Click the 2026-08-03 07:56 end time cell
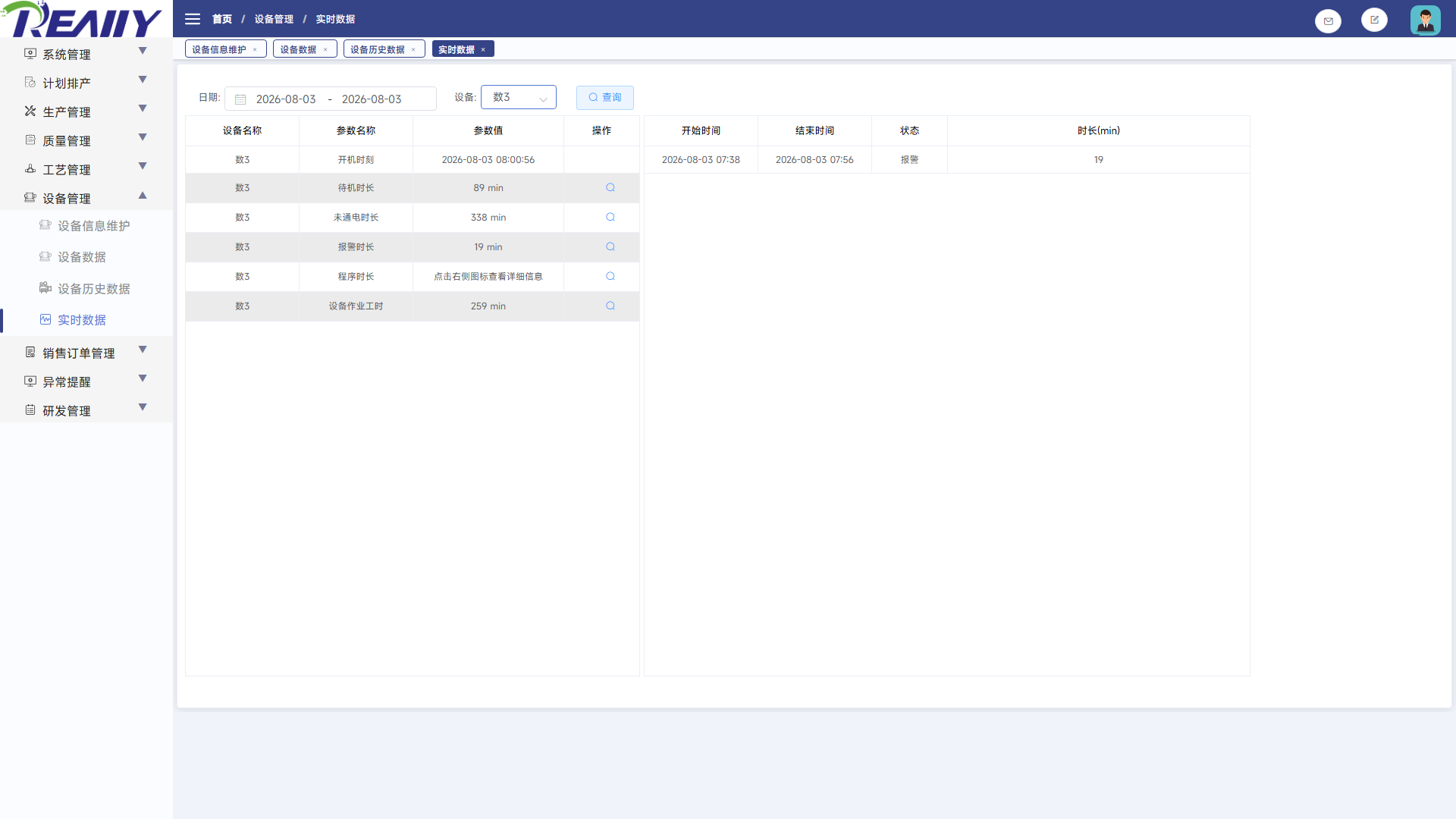Viewport: 1456px width, 819px height. click(814, 159)
